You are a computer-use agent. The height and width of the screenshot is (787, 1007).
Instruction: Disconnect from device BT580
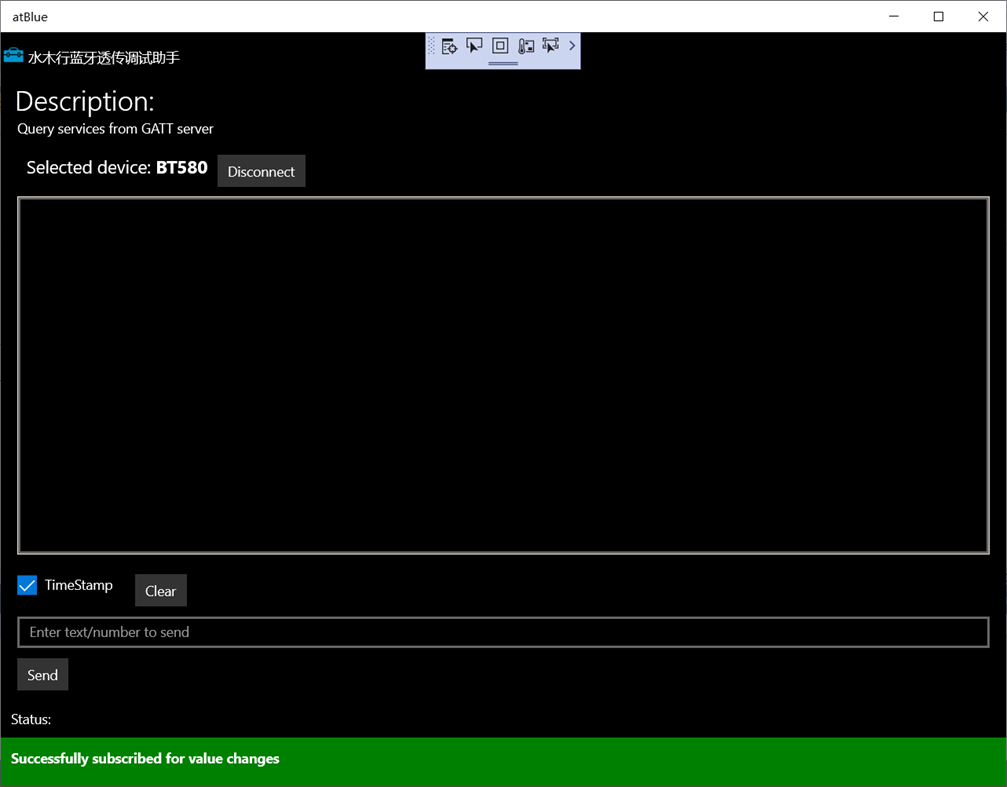coord(260,170)
